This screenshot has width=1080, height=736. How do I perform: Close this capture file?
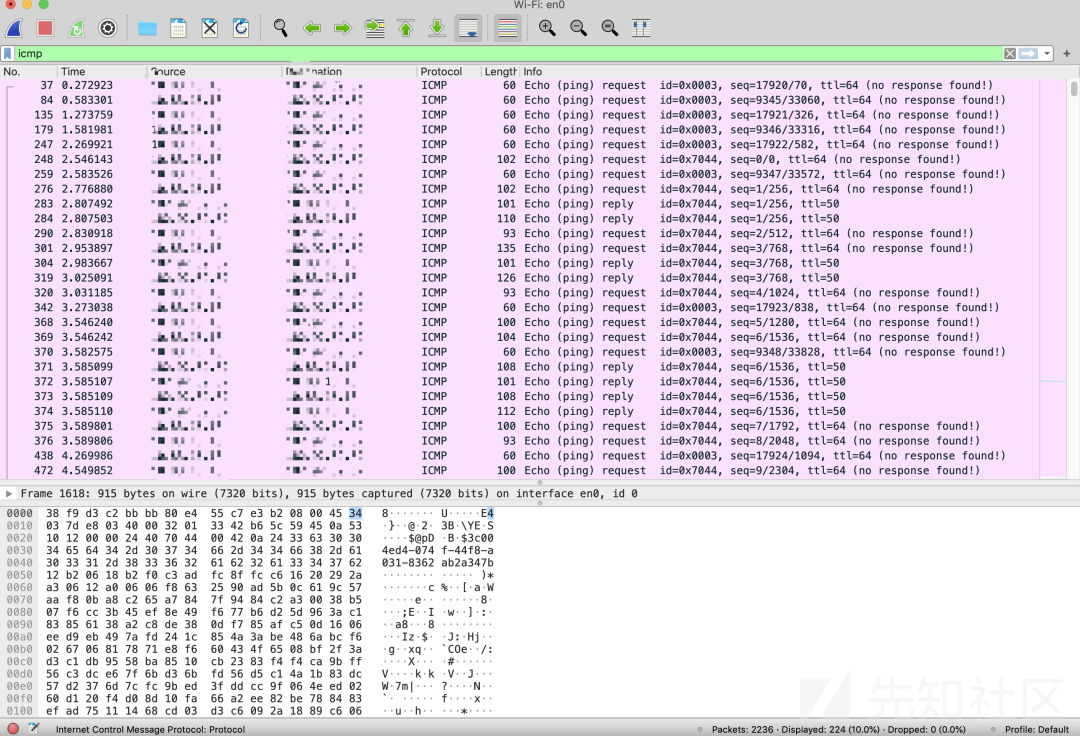209,28
